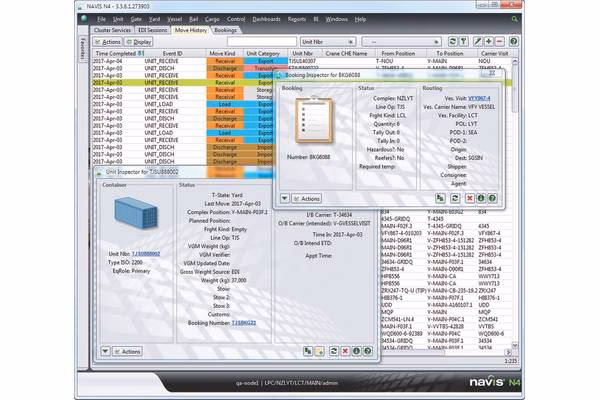
Task: Open the blank filter dropdown beside Unit Nbr
Action: click(401, 42)
